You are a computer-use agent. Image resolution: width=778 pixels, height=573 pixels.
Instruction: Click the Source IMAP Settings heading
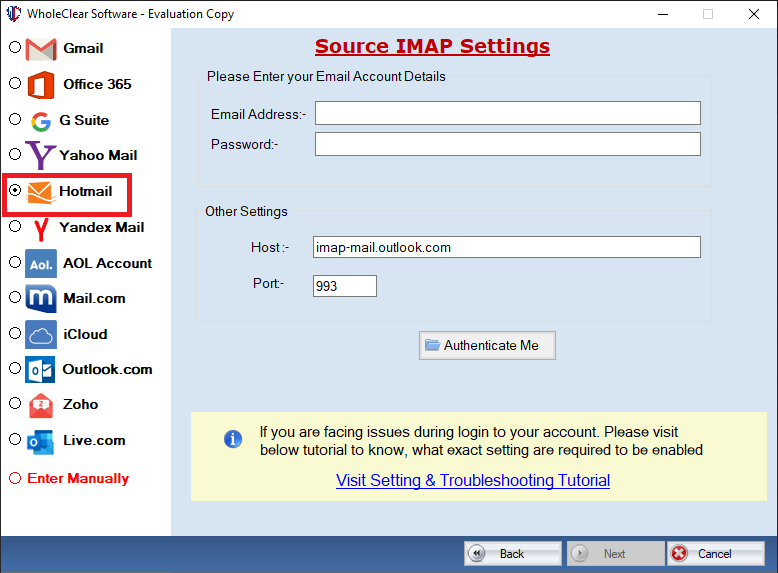tap(432, 46)
